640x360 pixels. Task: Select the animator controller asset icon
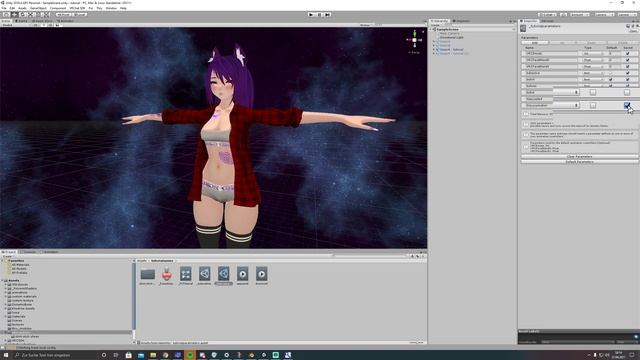click(x=186, y=274)
